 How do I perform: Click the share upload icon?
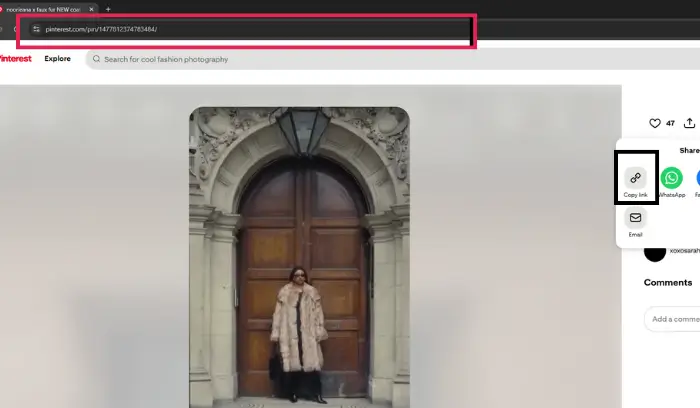pos(690,123)
